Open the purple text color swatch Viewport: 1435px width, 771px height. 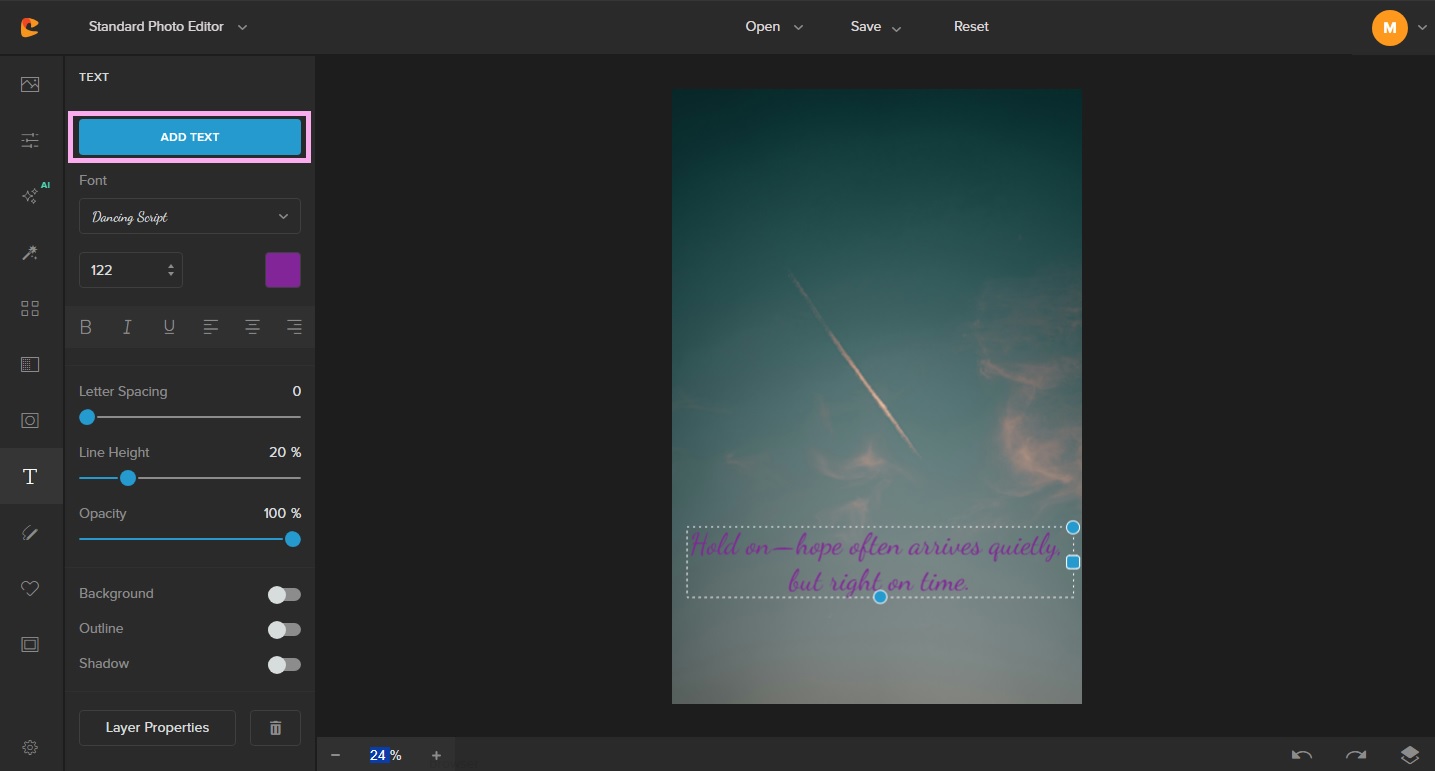(283, 270)
